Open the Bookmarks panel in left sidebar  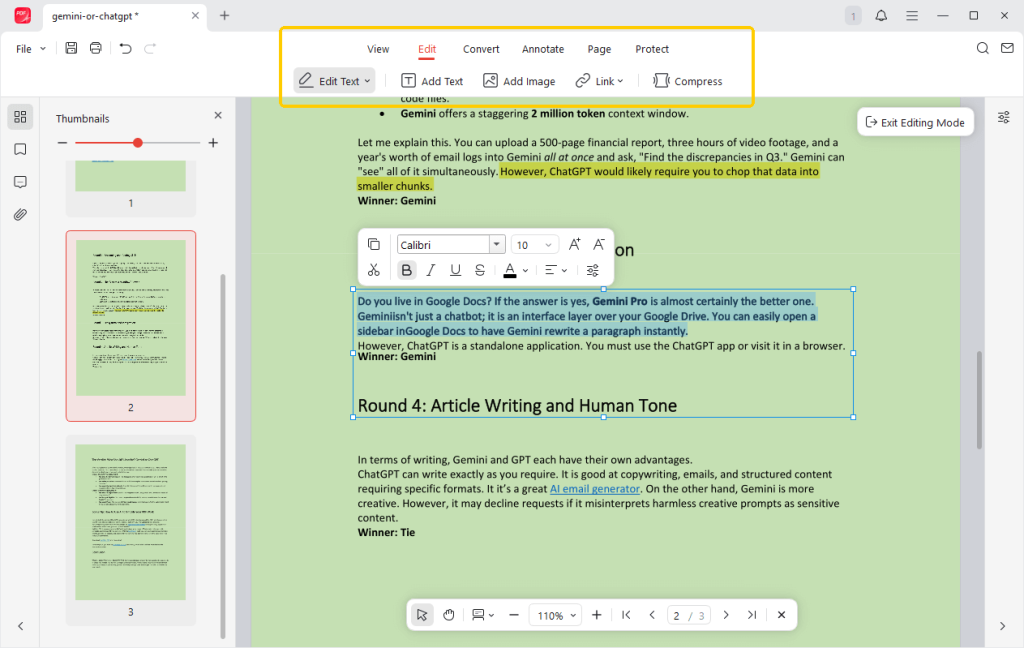pos(20,150)
